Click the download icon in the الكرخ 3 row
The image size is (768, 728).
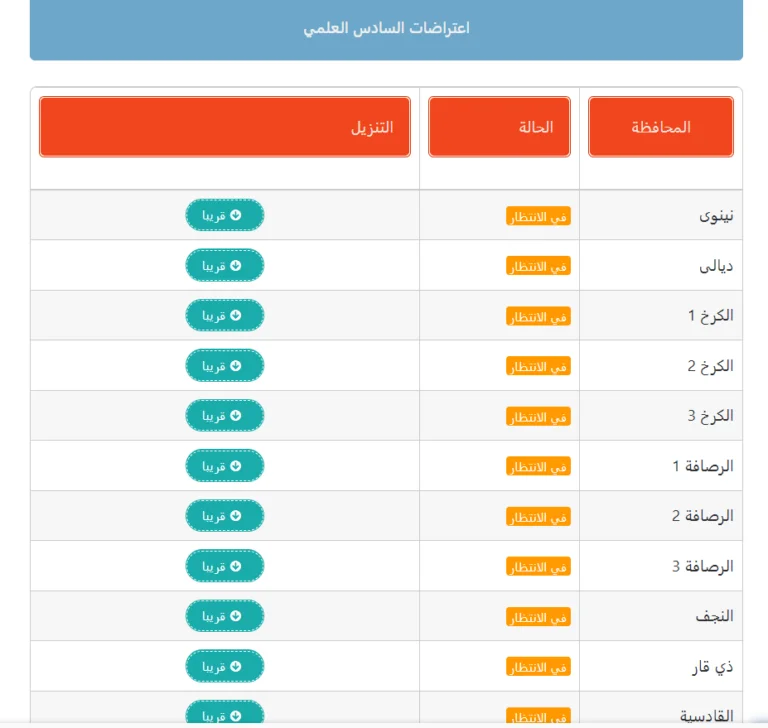pos(236,415)
